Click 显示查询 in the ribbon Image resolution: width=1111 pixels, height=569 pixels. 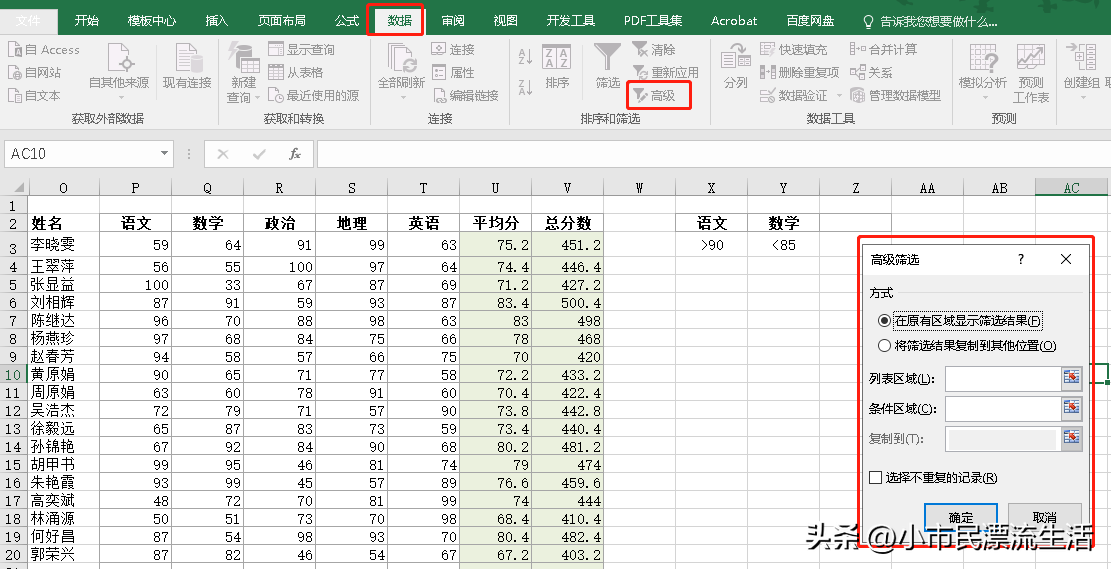302,50
